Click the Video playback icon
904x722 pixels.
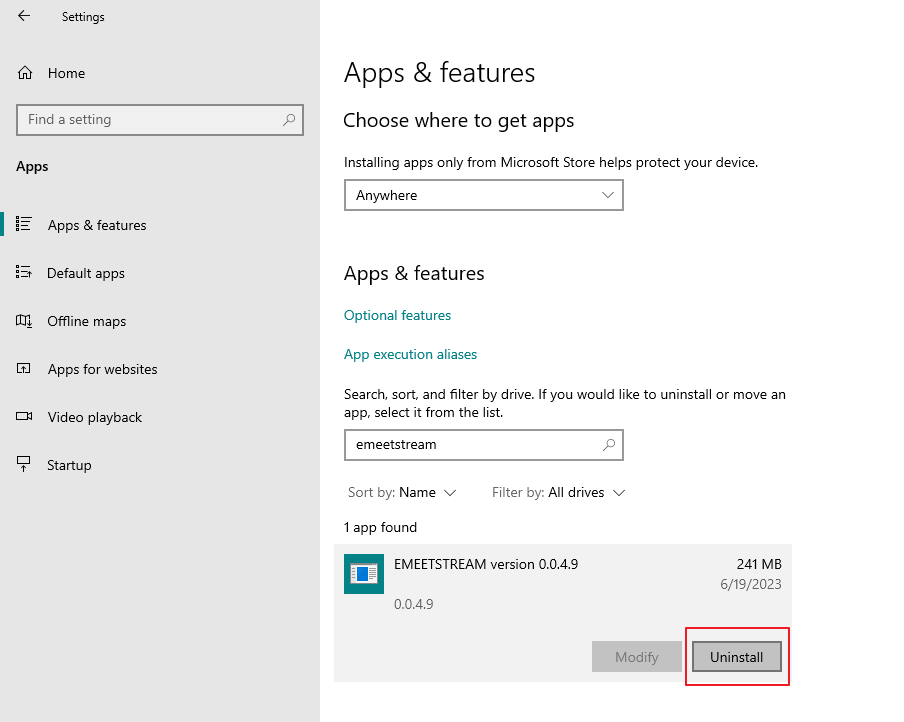[x=25, y=417]
